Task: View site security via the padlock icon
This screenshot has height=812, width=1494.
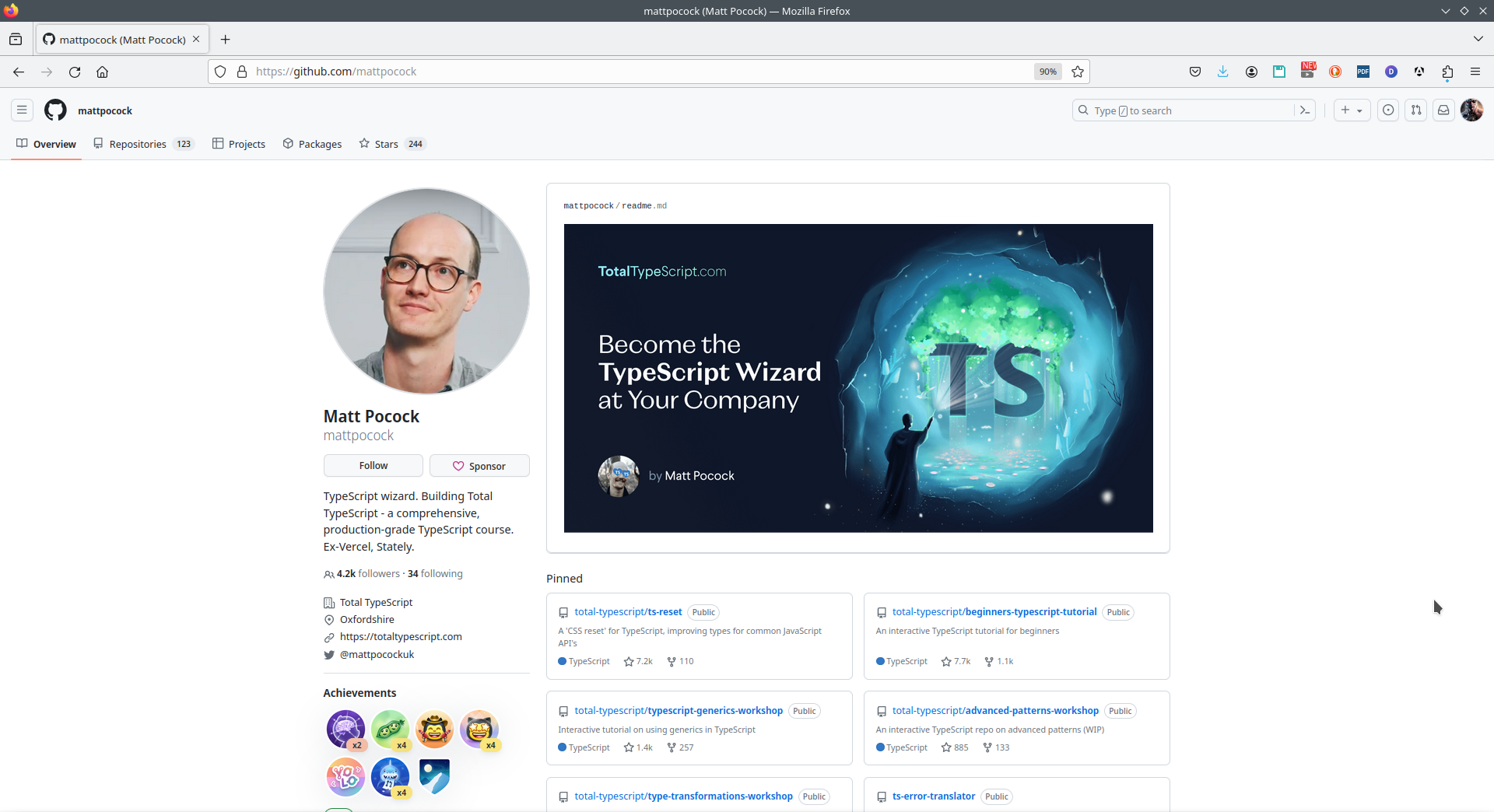Action: pos(242,72)
